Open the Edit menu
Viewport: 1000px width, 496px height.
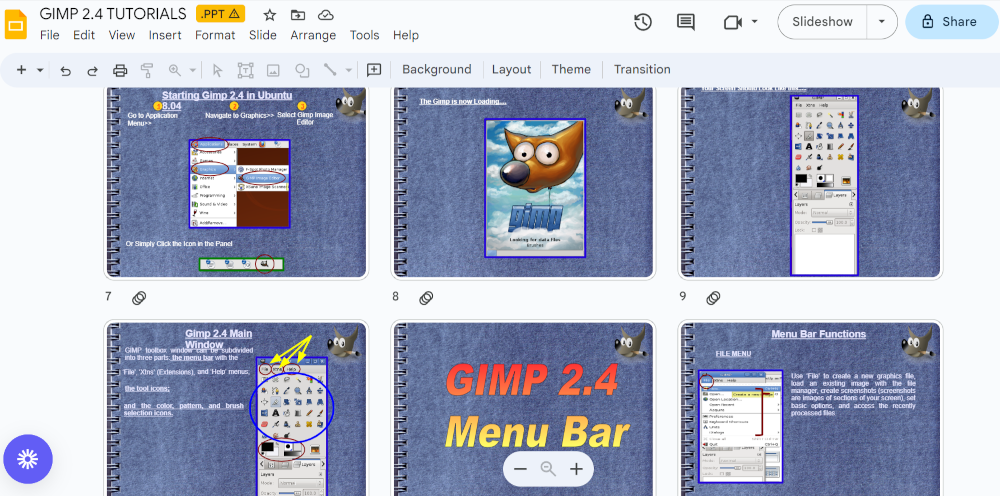pos(84,35)
